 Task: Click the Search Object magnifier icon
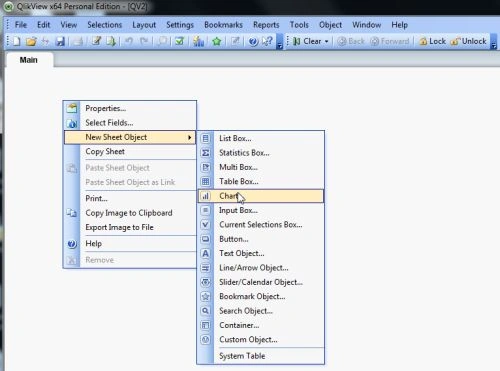tap(206, 311)
